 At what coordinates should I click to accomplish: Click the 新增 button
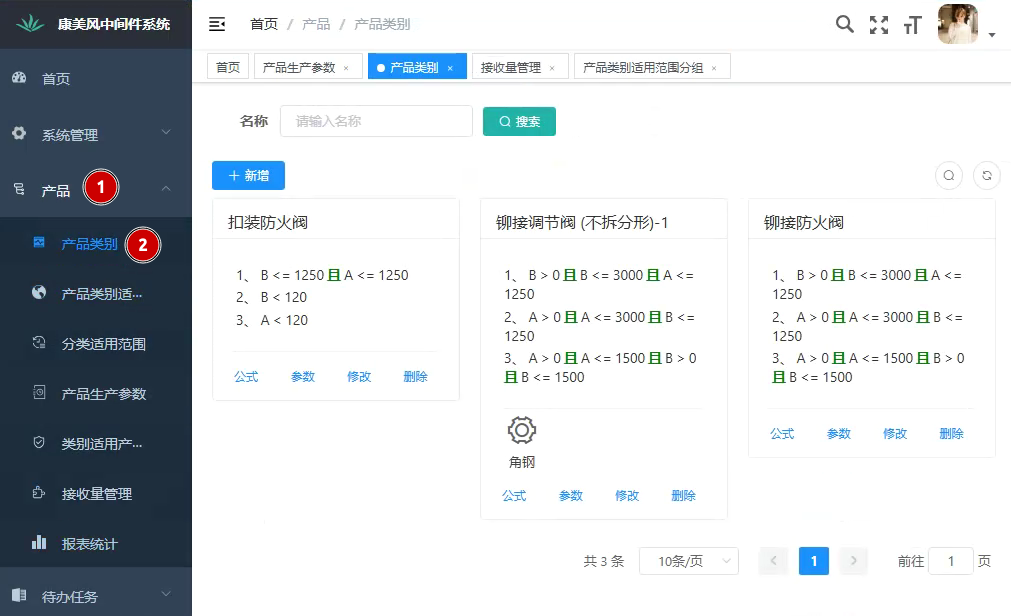click(248, 175)
